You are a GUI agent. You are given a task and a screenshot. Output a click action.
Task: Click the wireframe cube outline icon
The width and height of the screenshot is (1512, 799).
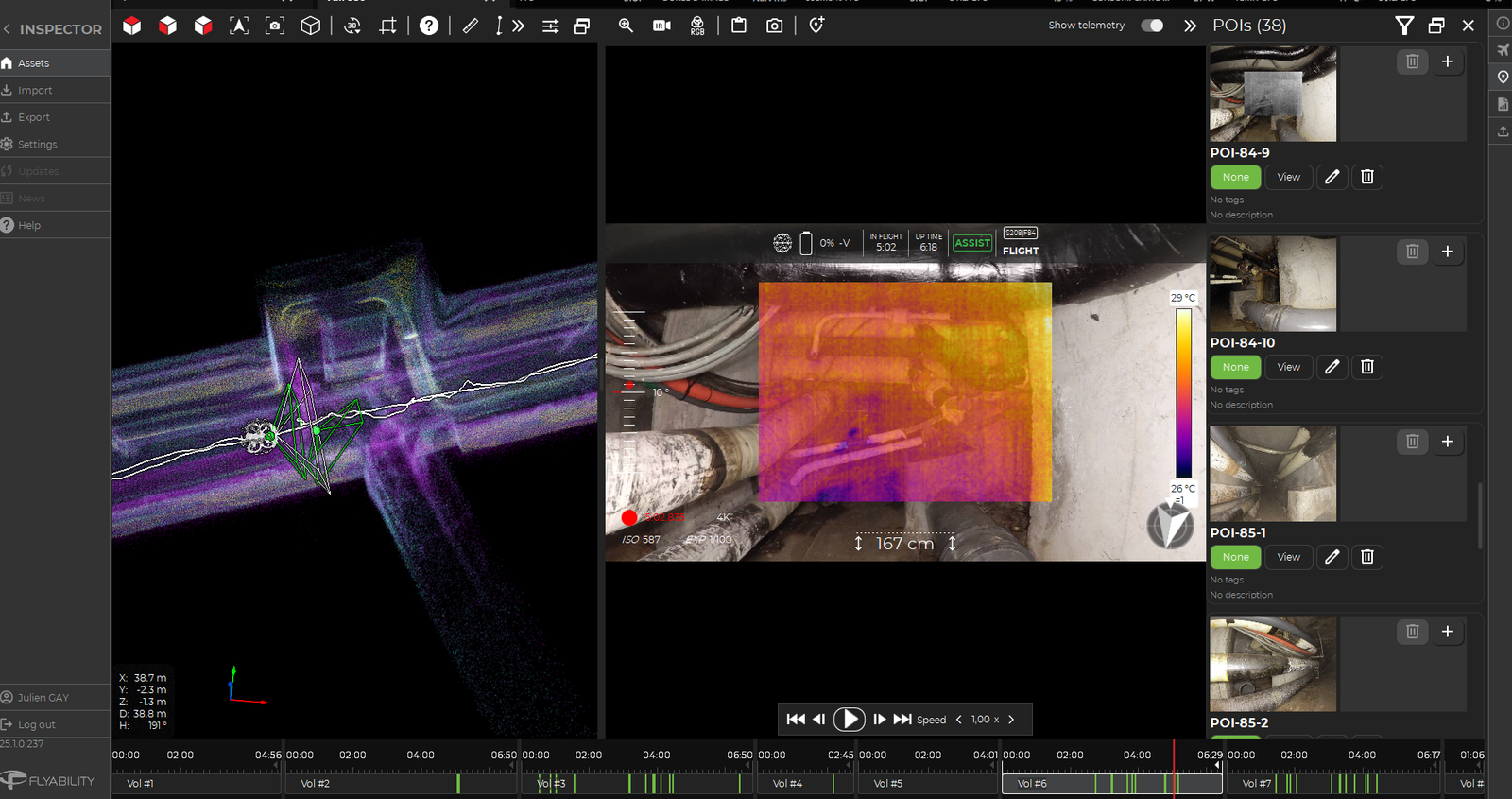click(310, 26)
